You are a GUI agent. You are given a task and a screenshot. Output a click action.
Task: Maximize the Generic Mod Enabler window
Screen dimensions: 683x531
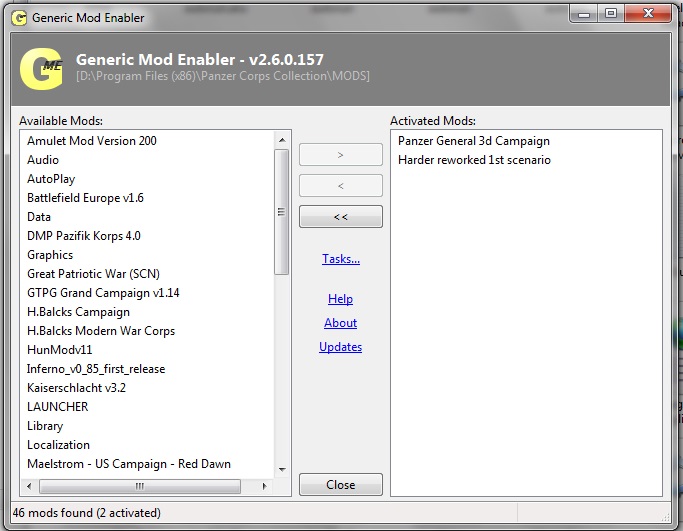click(611, 14)
